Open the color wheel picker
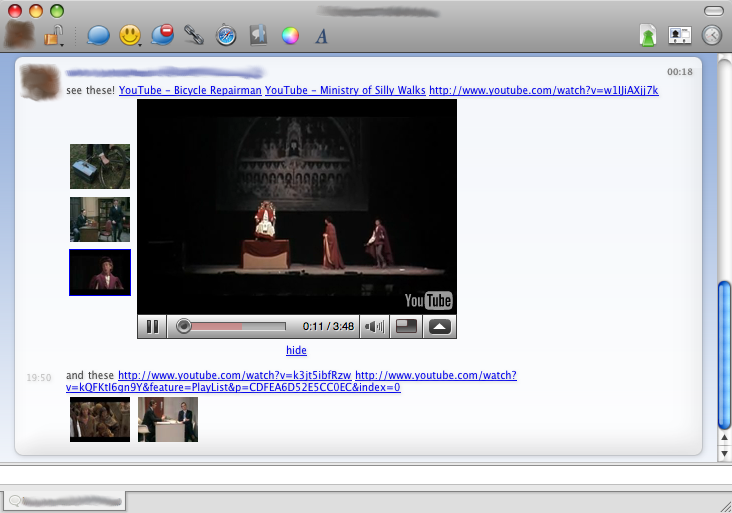 point(290,35)
